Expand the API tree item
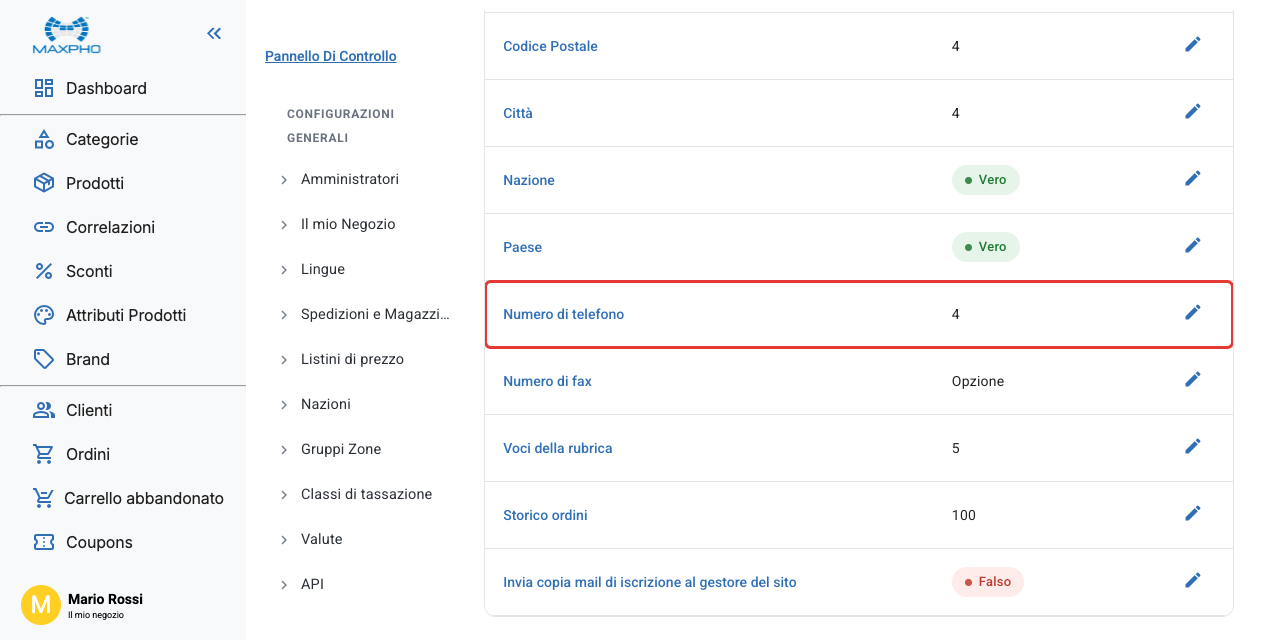Viewport: 1280px width, 640px height. (284, 585)
